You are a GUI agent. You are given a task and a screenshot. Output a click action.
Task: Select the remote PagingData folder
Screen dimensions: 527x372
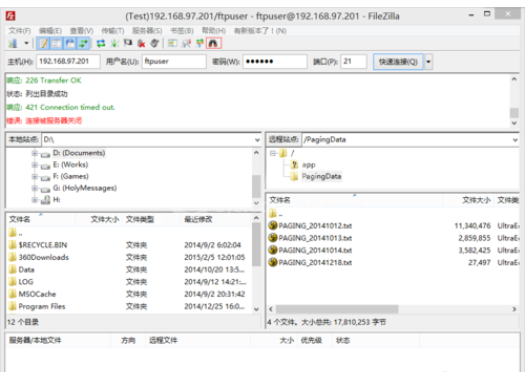coord(321,176)
